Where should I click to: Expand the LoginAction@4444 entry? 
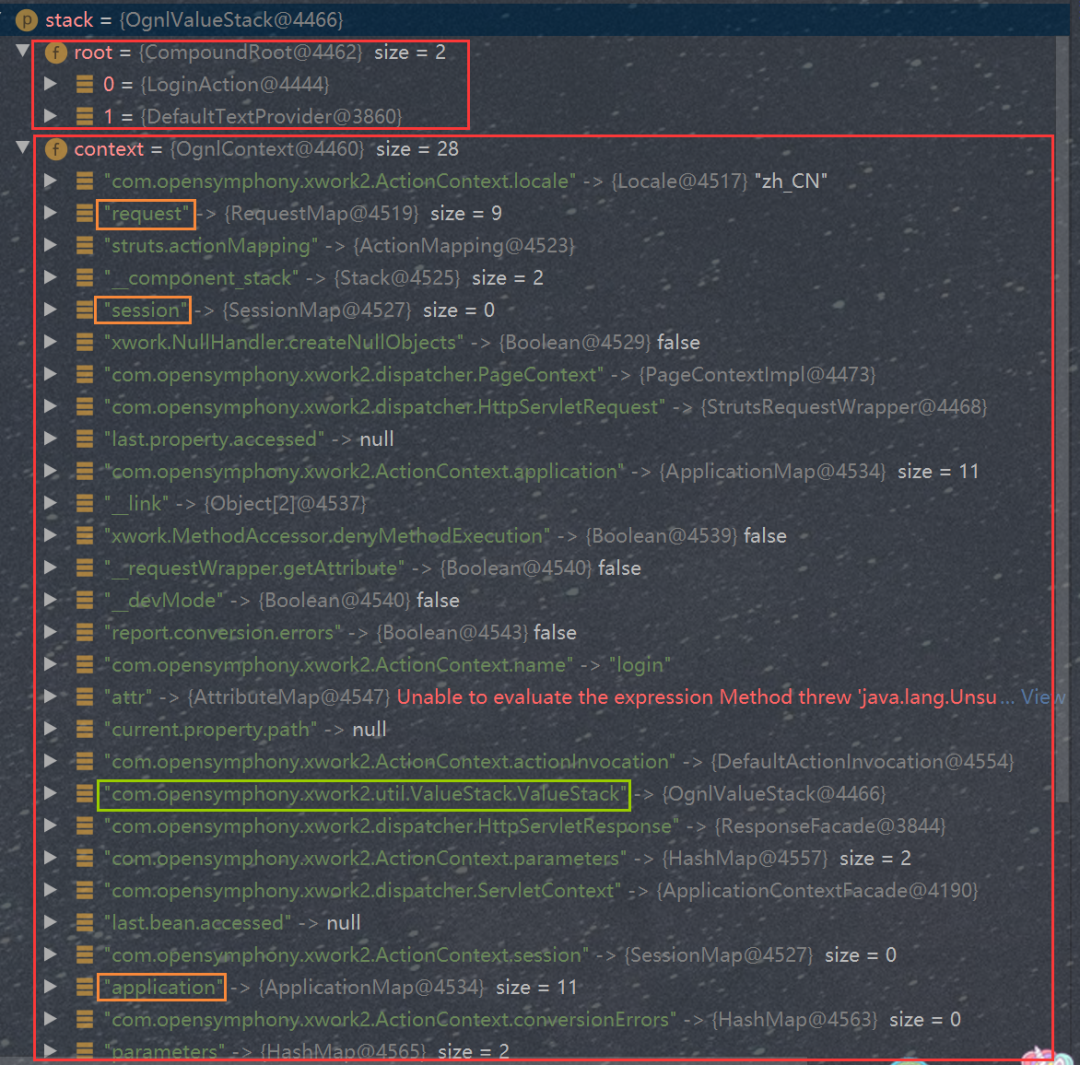coord(50,84)
